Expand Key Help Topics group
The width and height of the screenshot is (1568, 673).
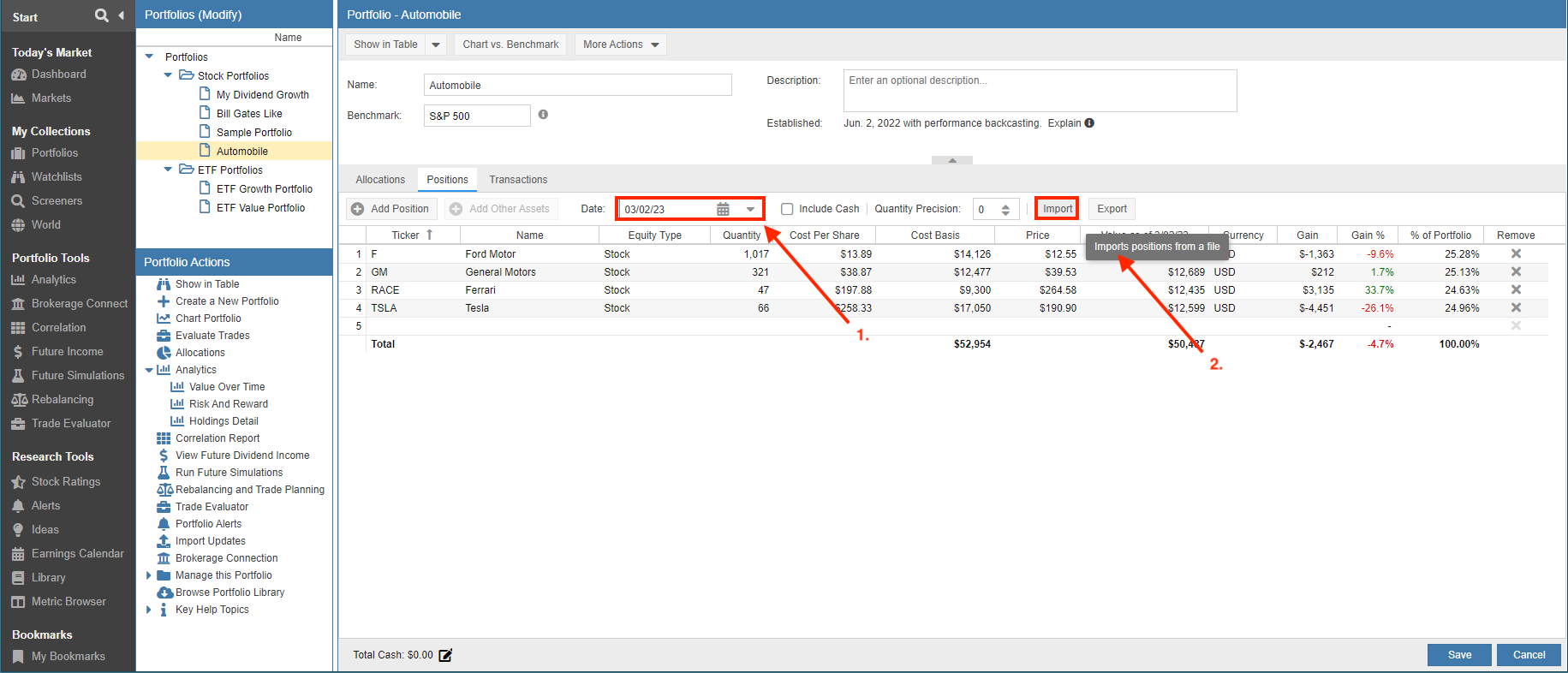[x=149, y=610]
